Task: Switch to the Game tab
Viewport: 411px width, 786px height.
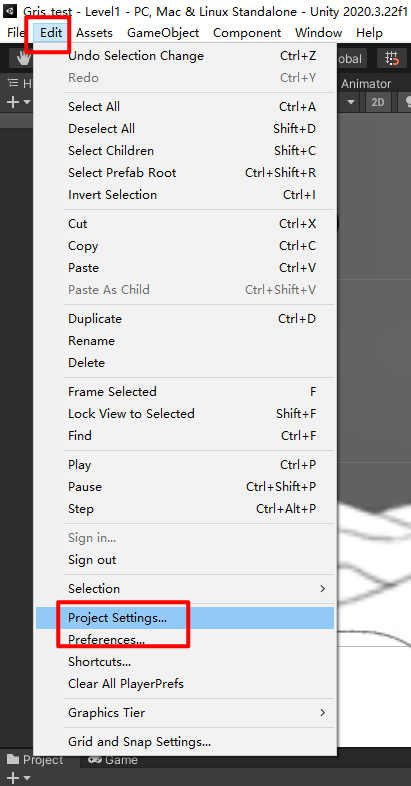Action: click(x=113, y=759)
